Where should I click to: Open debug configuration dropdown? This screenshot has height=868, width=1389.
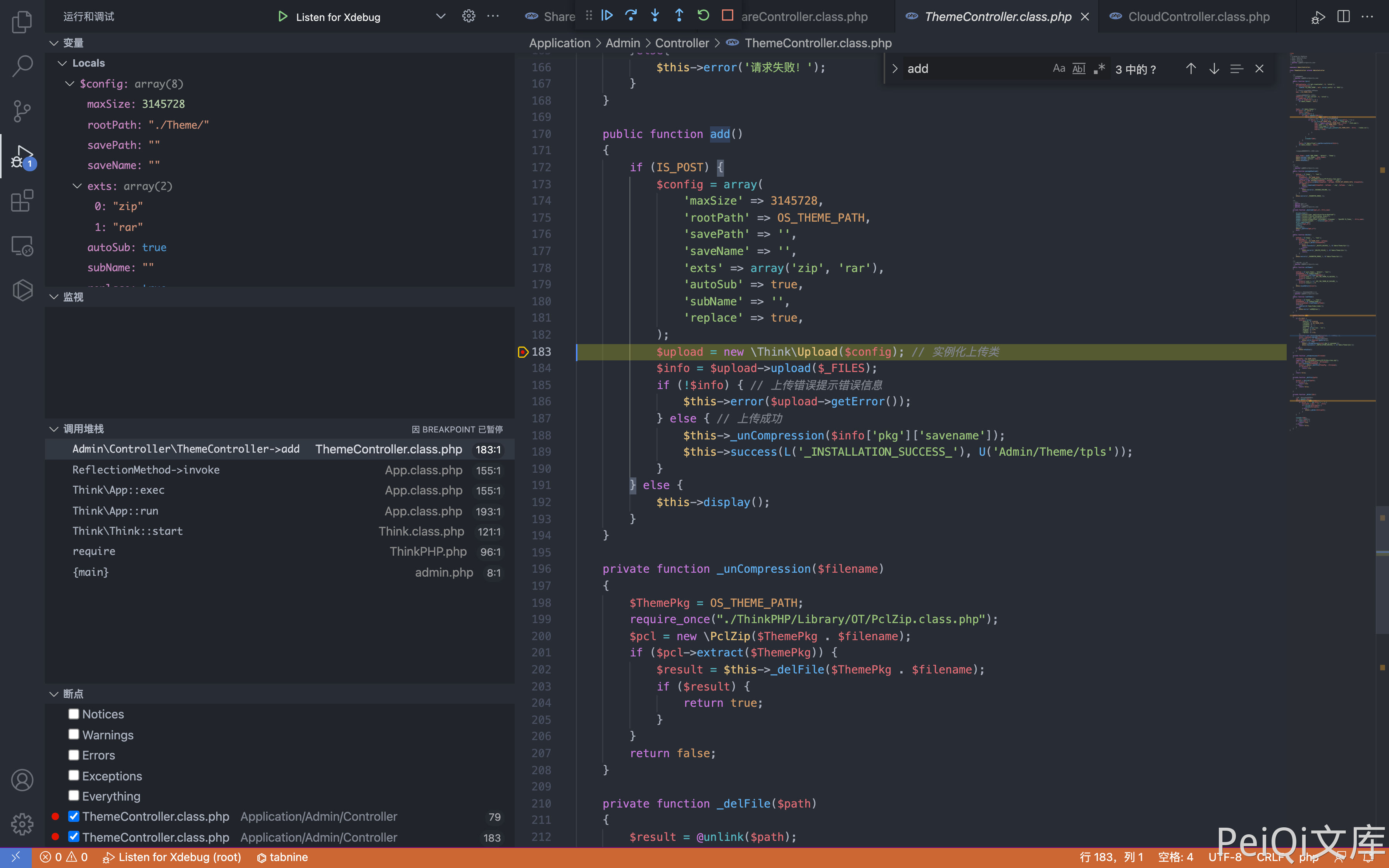click(440, 17)
